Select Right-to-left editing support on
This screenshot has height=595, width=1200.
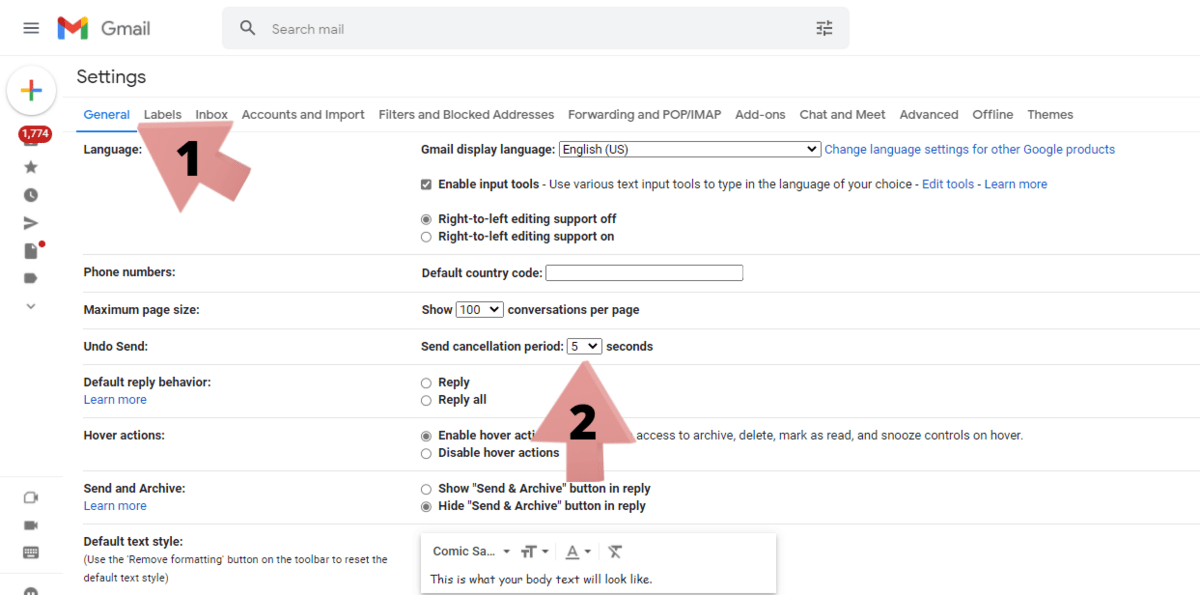[426, 236]
